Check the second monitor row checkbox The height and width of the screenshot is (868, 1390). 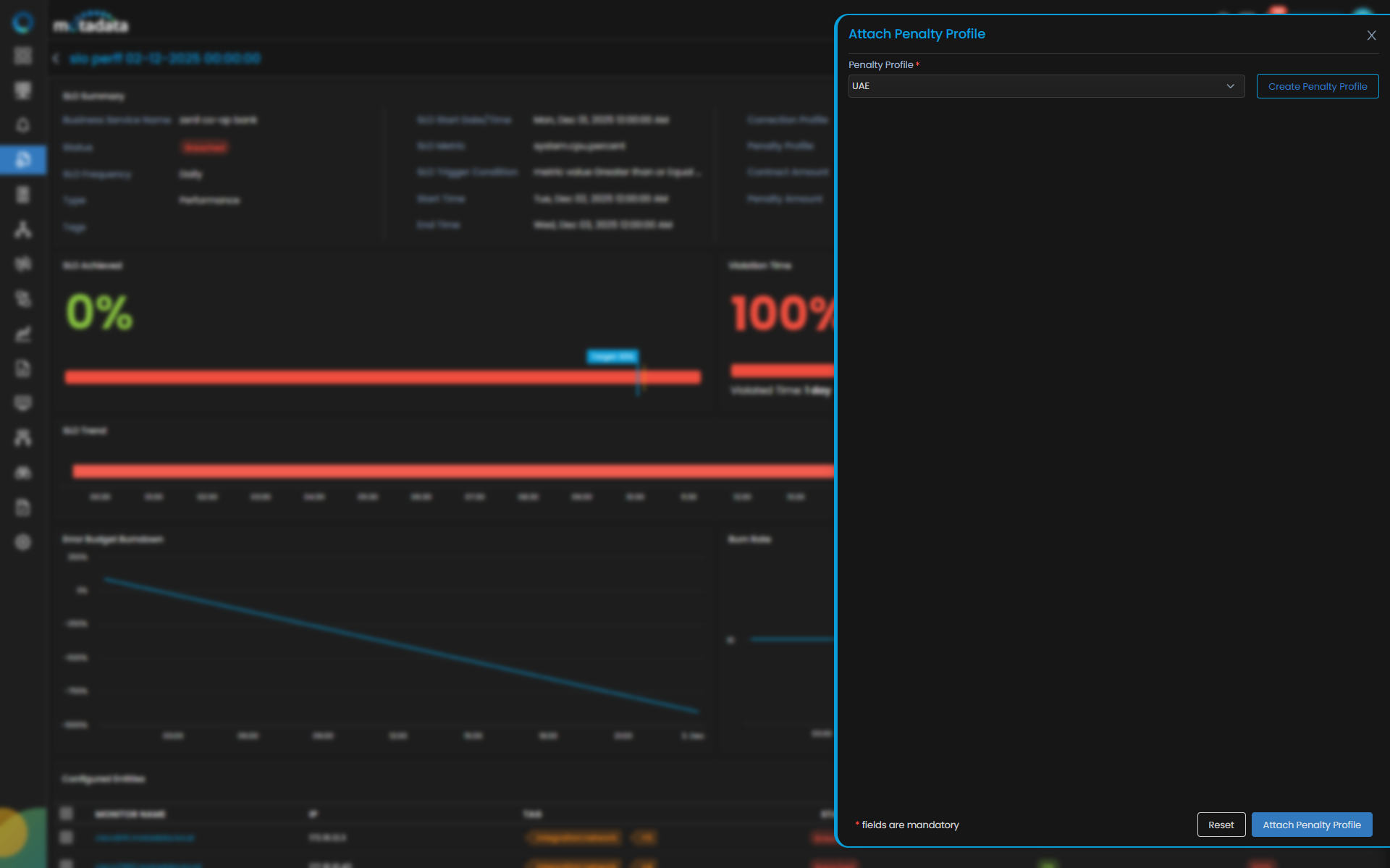[67, 863]
